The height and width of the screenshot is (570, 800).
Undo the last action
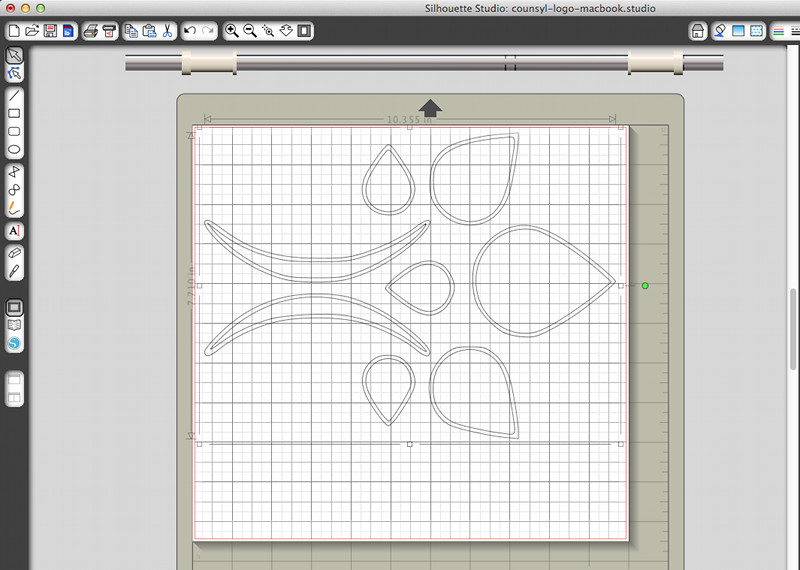click(x=190, y=31)
